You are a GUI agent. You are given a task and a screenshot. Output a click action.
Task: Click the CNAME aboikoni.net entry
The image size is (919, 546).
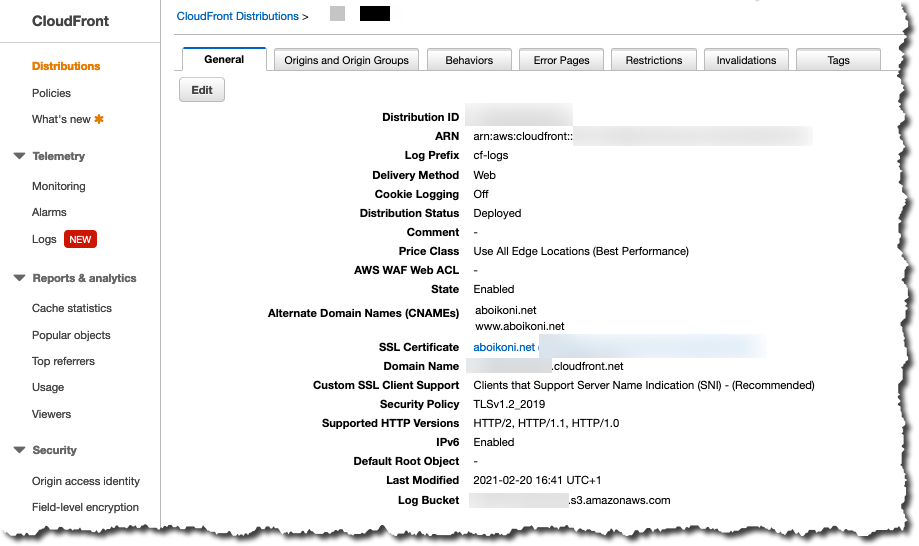click(505, 310)
